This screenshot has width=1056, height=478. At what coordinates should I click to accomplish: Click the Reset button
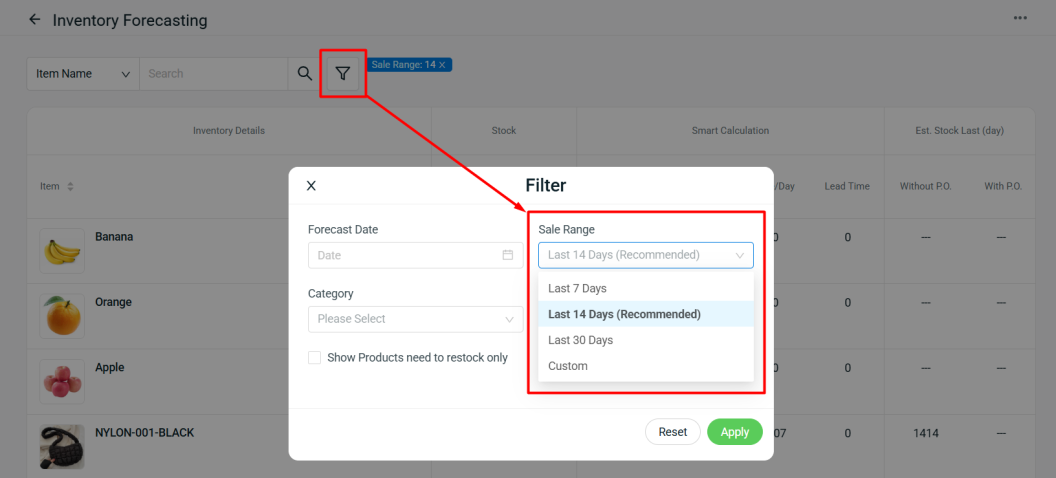tap(672, 432)
